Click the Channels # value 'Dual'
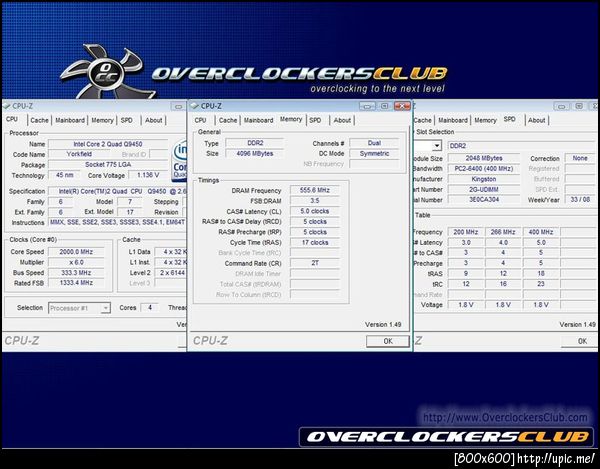 [374, 143]
